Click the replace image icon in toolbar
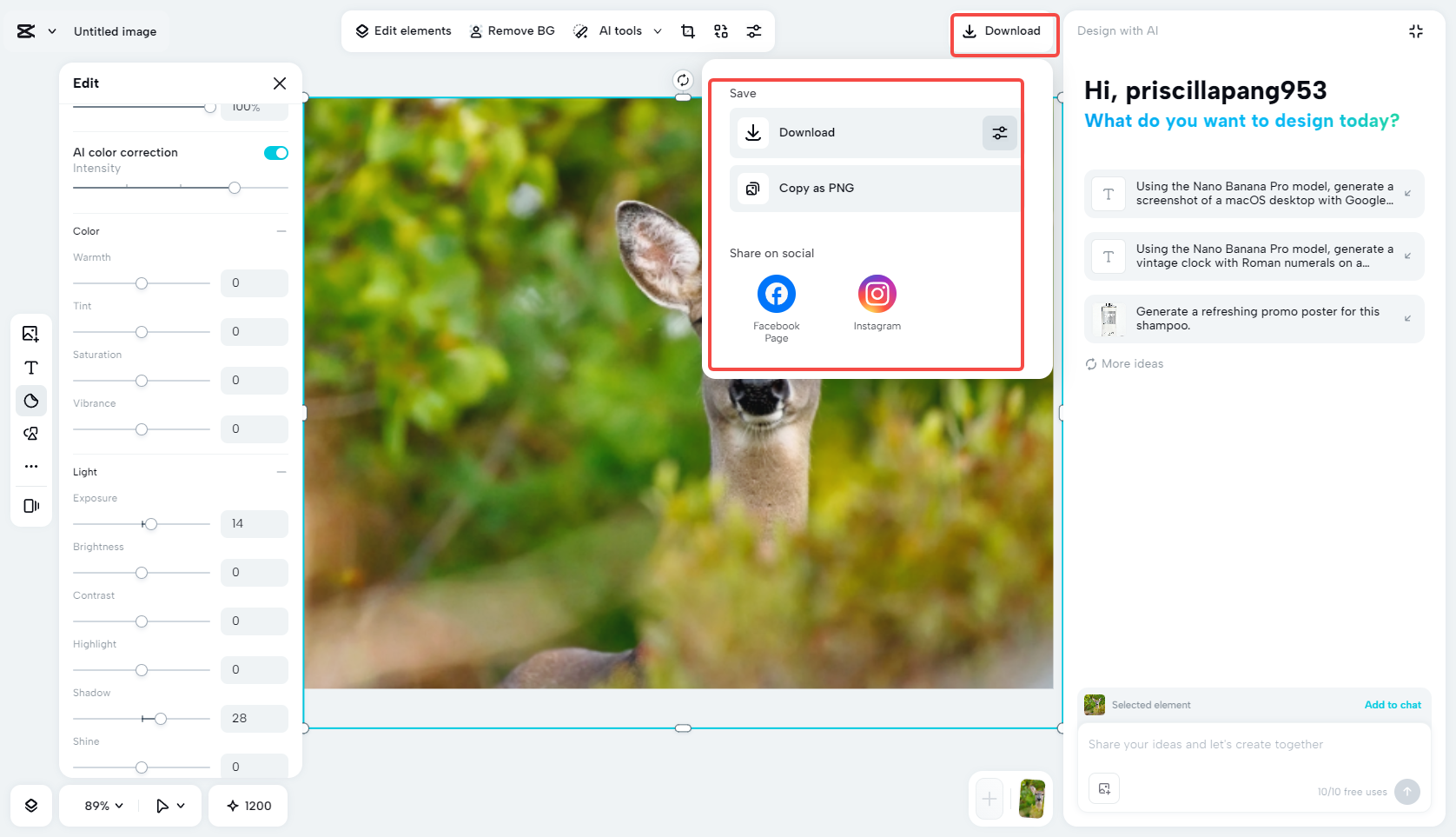This screenshot has height=837, width=1456. coord(721,31)
